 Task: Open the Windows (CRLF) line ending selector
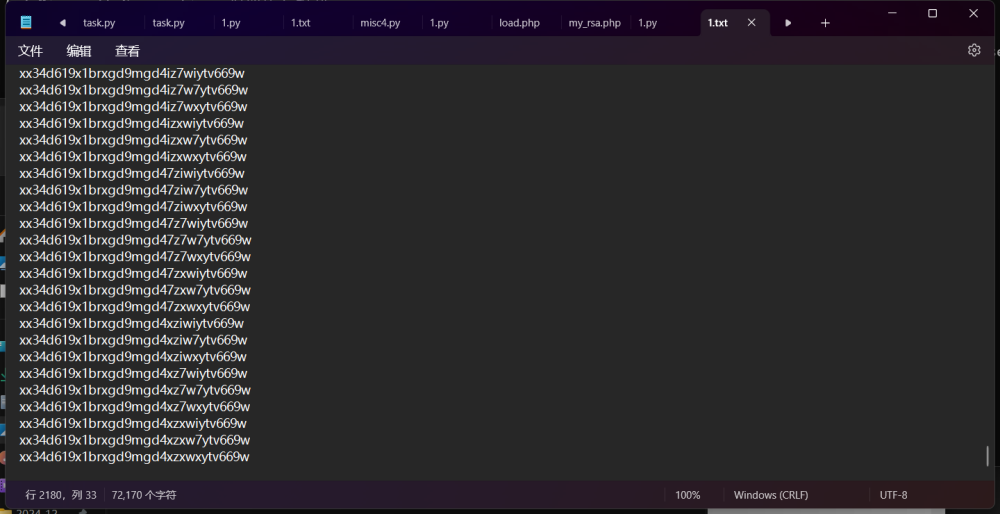pos(770,495)
